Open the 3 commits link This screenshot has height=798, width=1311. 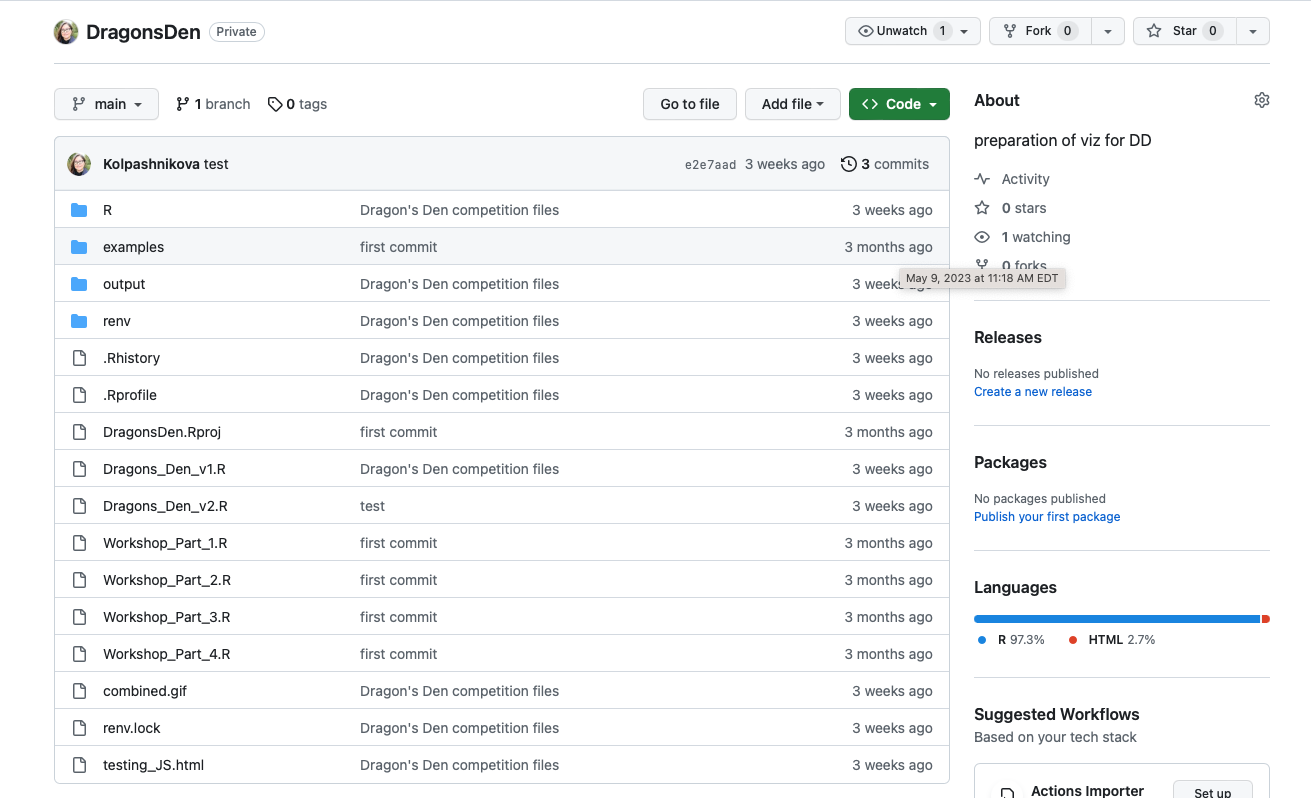coord(885,164)
